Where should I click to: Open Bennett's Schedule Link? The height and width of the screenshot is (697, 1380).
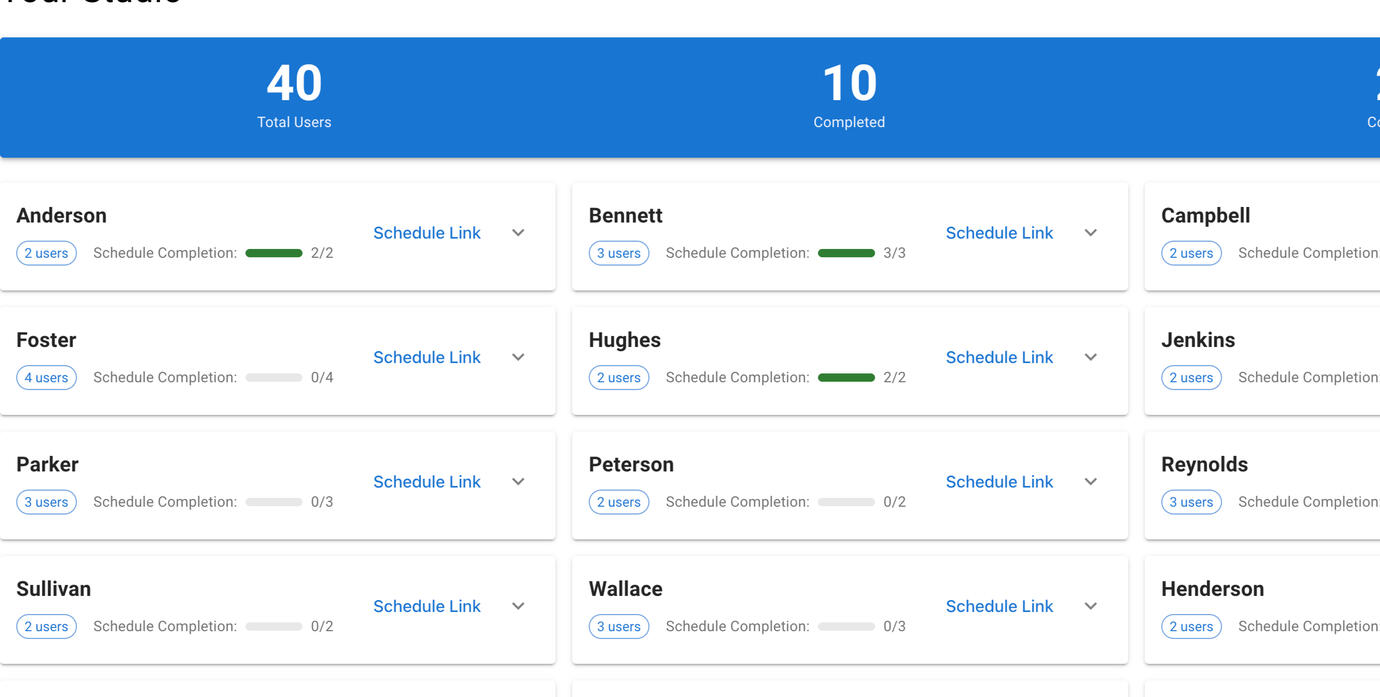999,233
